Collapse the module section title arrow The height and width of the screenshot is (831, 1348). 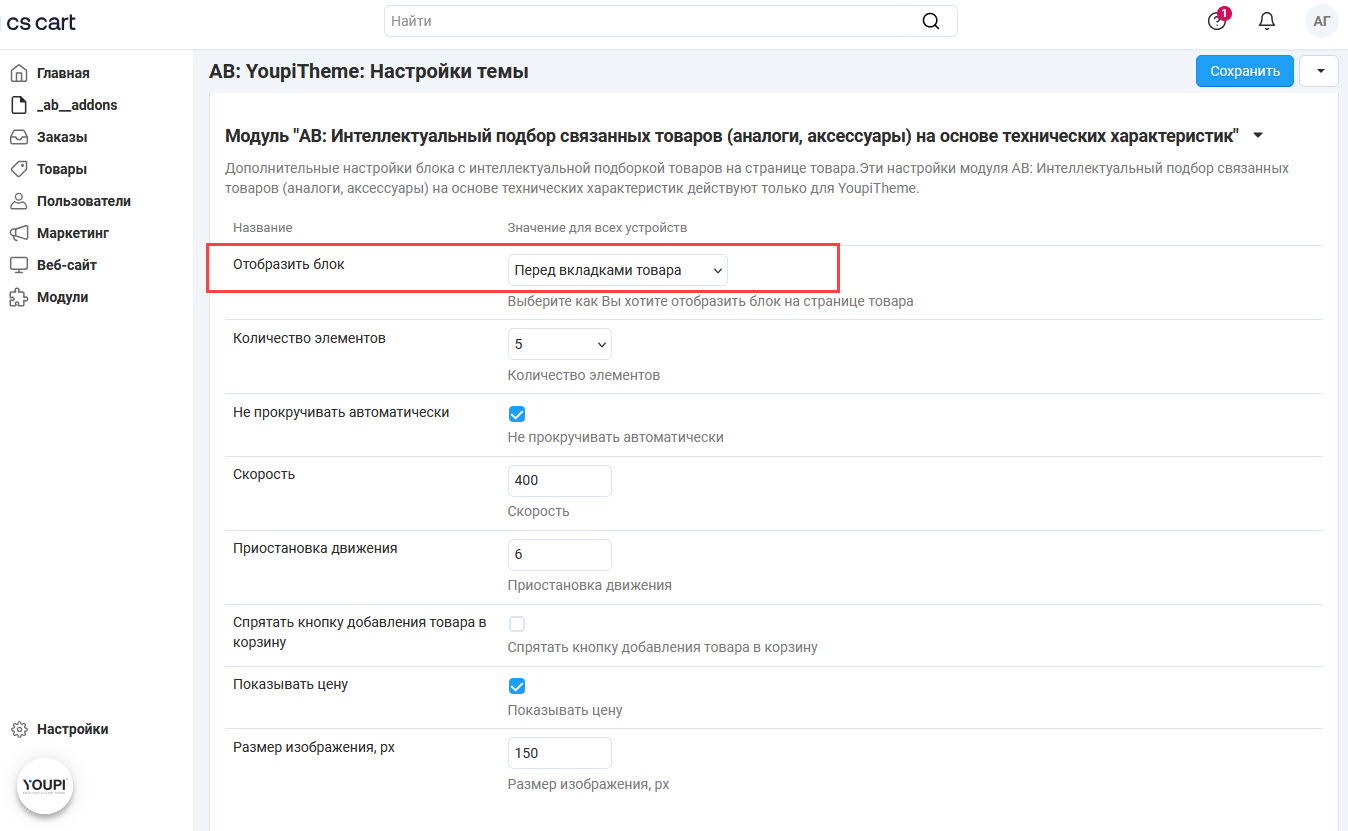pos(1257,135)
